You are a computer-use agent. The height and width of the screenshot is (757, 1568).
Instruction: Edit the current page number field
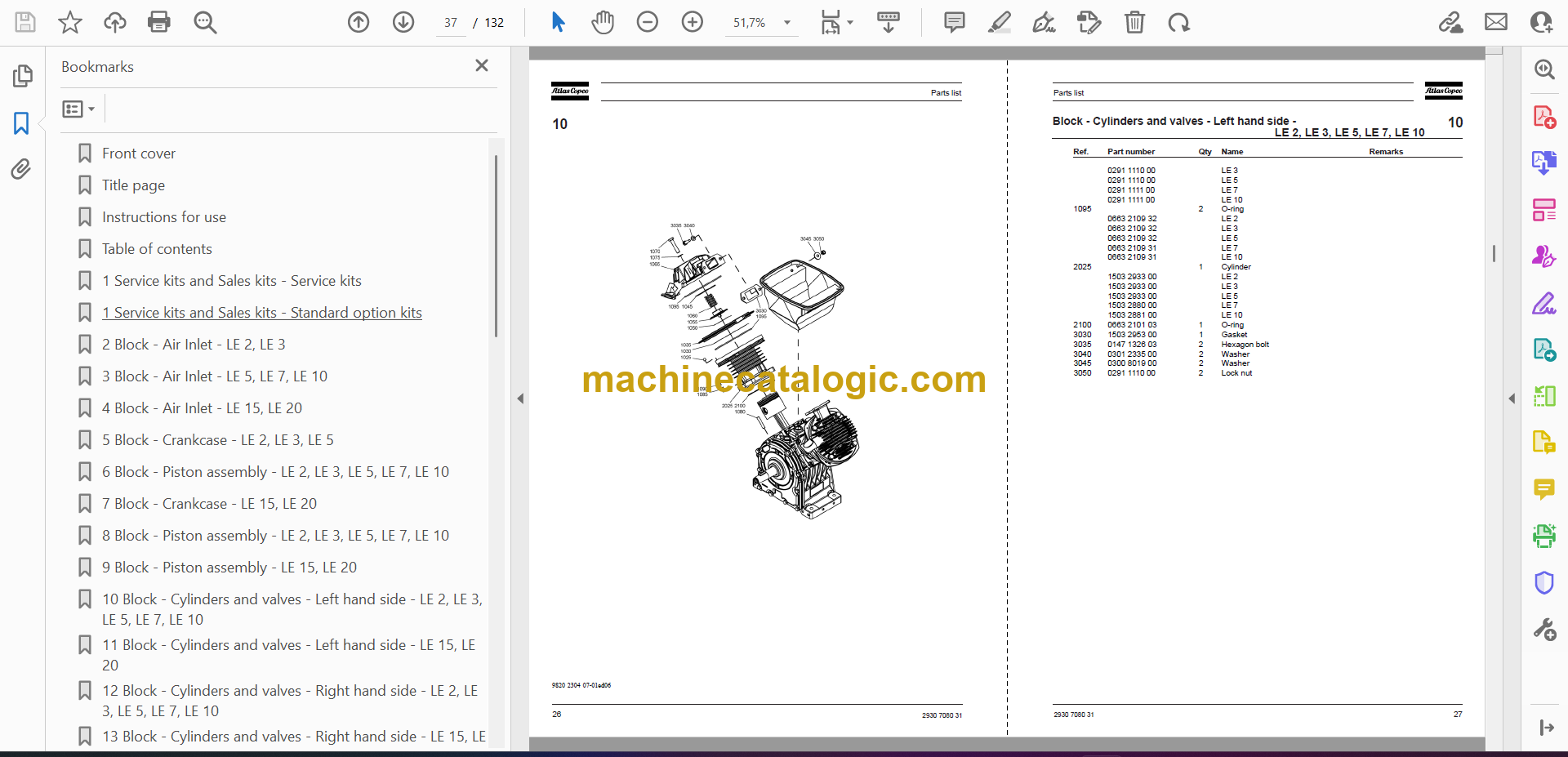point(451,23)
